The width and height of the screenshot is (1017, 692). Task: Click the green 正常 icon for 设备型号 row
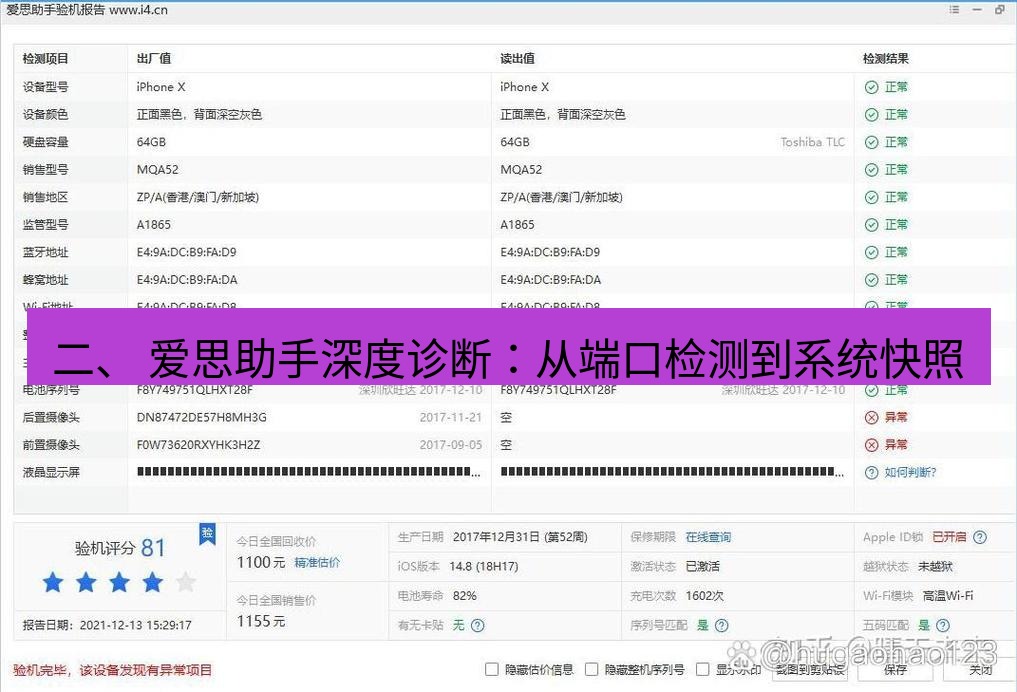871,87
